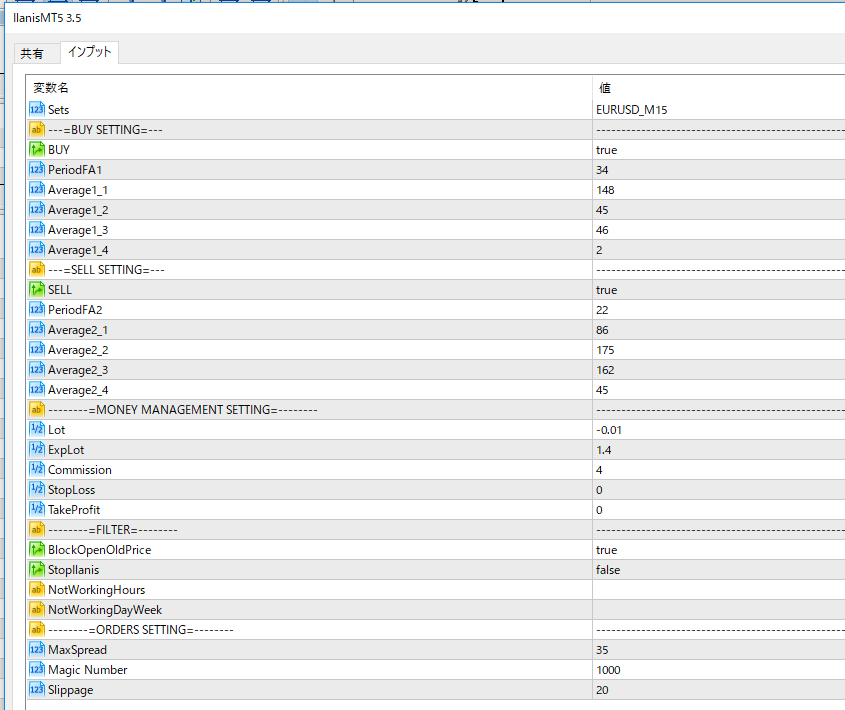Change the BlockOpenOldPrice value true
The height and width of the screenshot is (710, 845).
click(606, 550)
